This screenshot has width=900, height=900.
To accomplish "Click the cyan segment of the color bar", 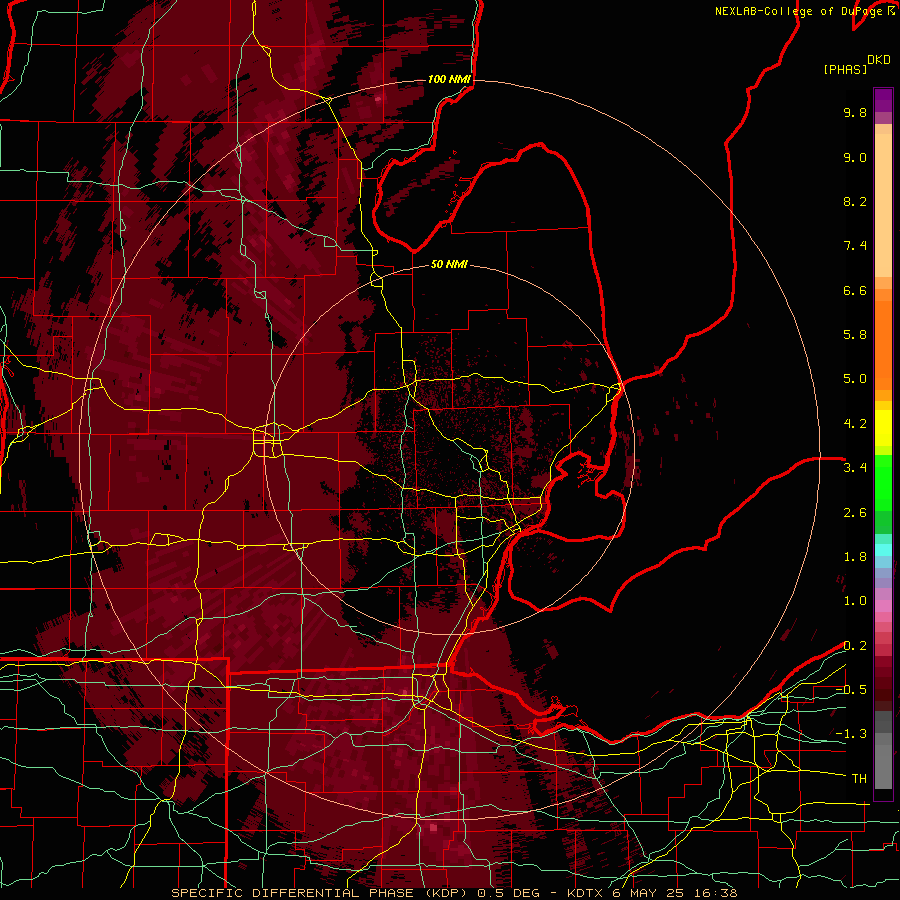I will [x=883, y=549].
